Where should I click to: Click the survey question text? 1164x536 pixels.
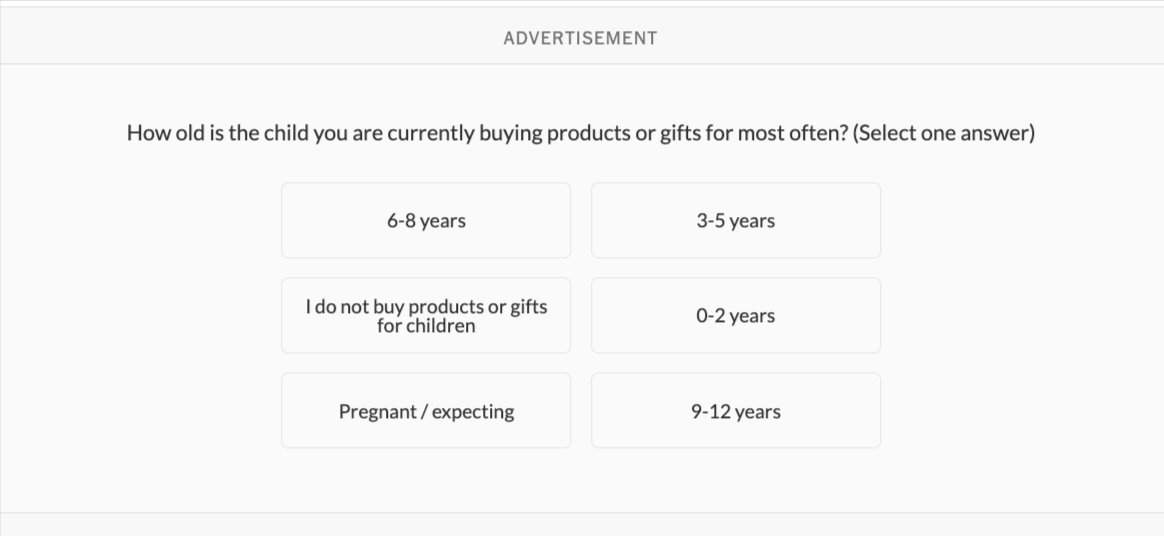point(580,133)
